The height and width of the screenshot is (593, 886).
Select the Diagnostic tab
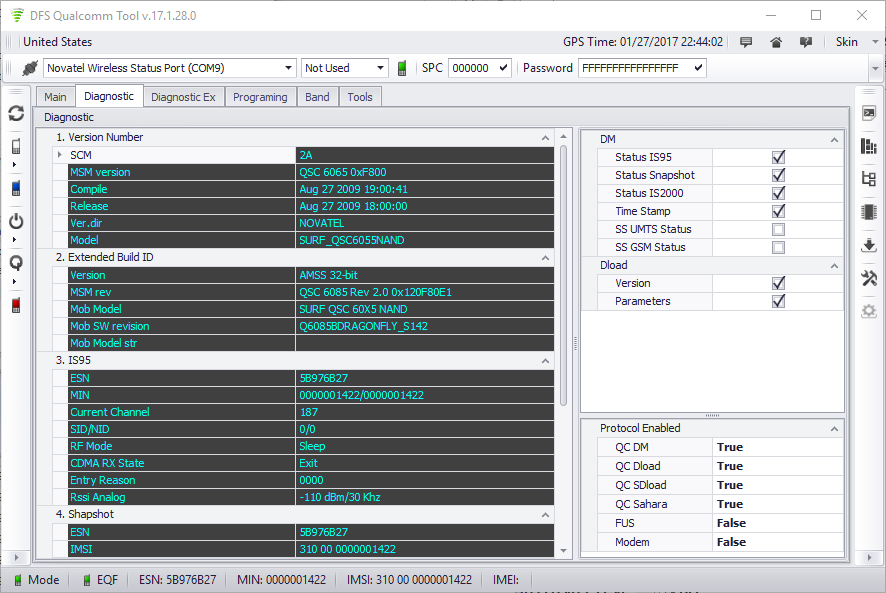[109, 96]
